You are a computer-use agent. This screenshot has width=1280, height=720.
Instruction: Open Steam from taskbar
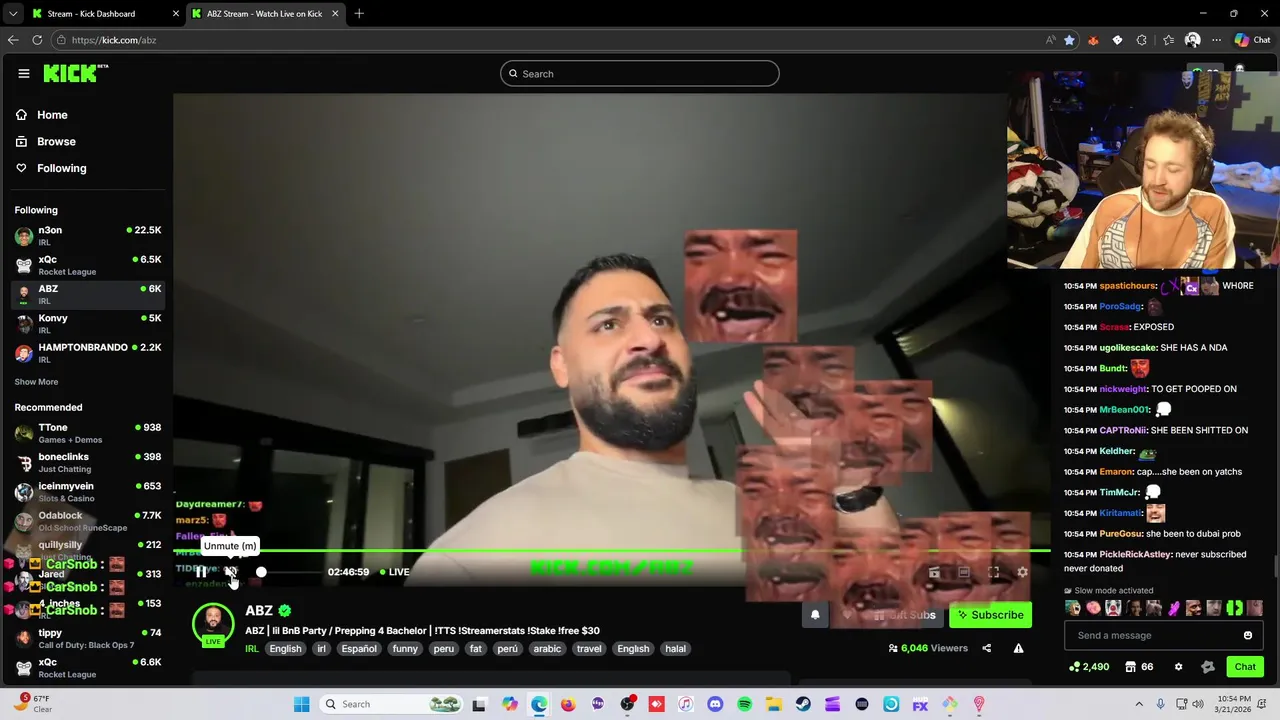pos(803,704)
